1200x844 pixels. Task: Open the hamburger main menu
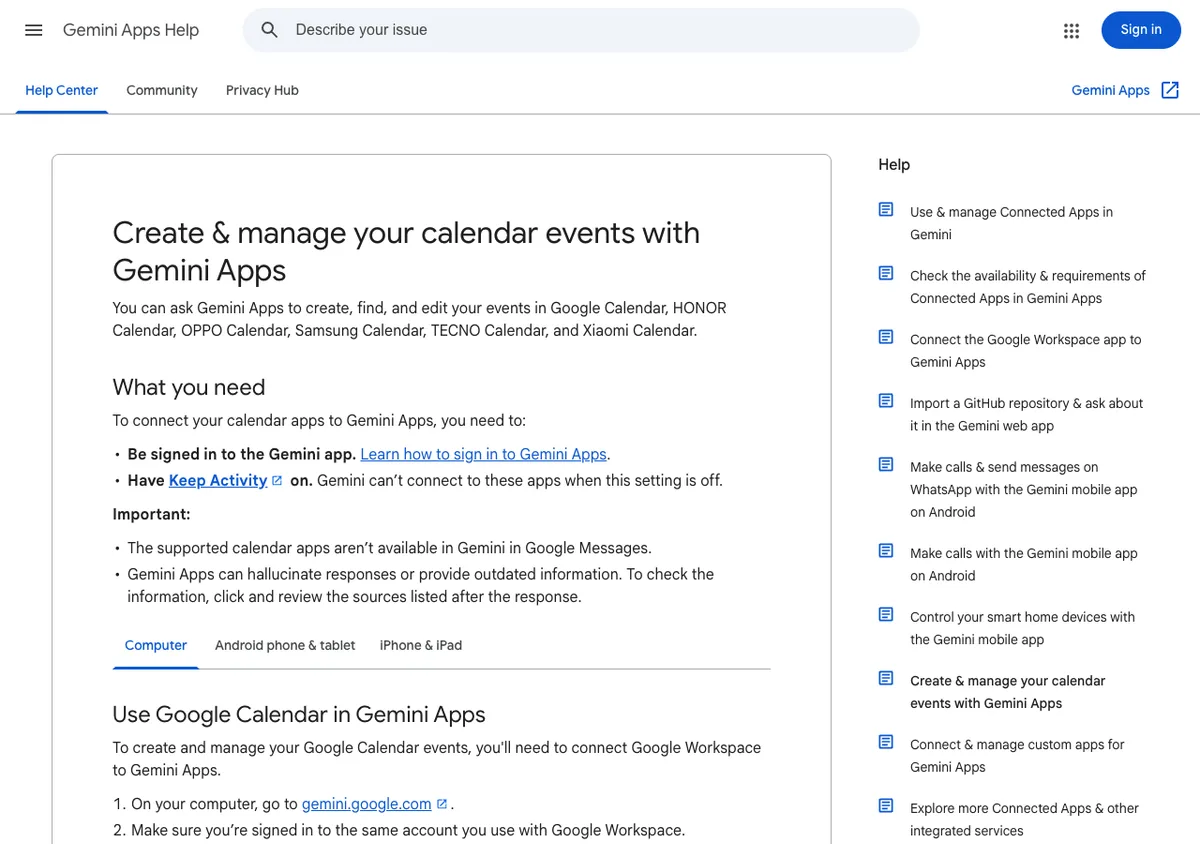coord(34,30)
